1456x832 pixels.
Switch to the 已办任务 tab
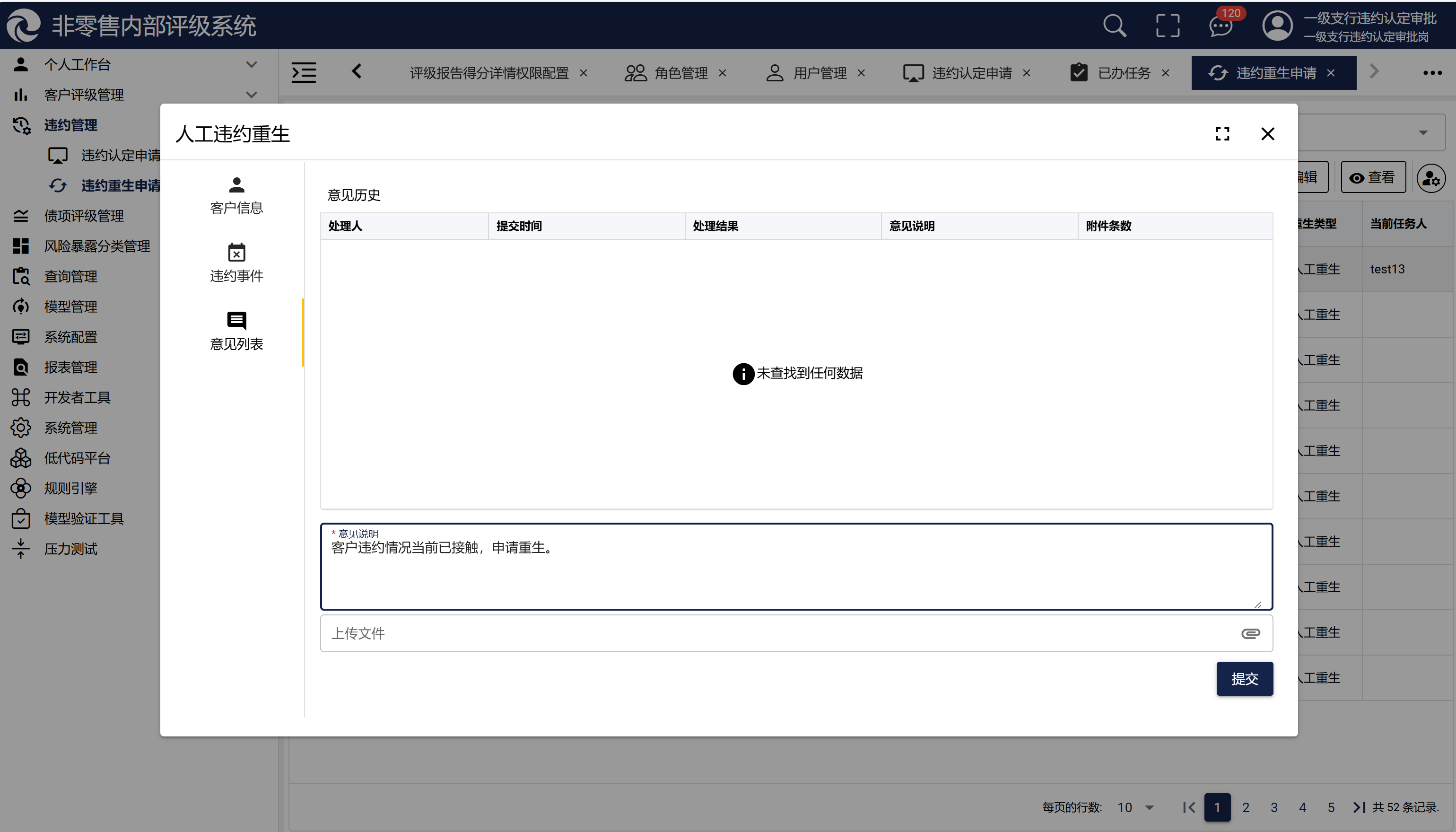pyautogui.click(x=1123, y=73)
